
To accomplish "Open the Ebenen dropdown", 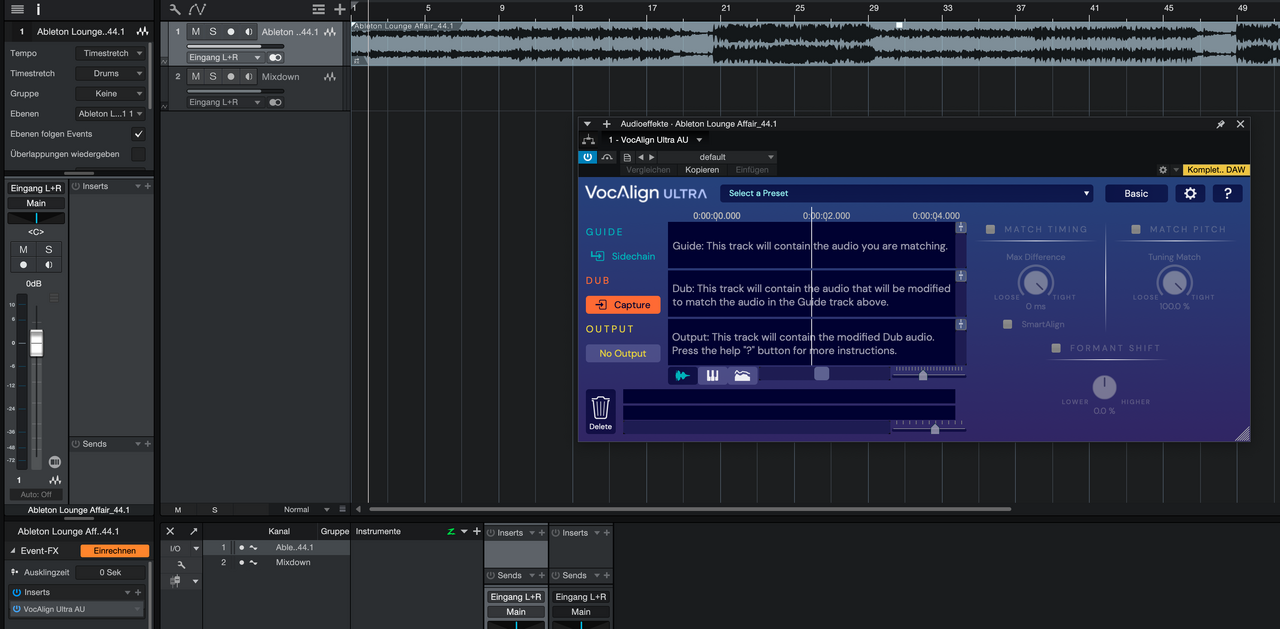I will pyautogui.click(x=111, y=114).
